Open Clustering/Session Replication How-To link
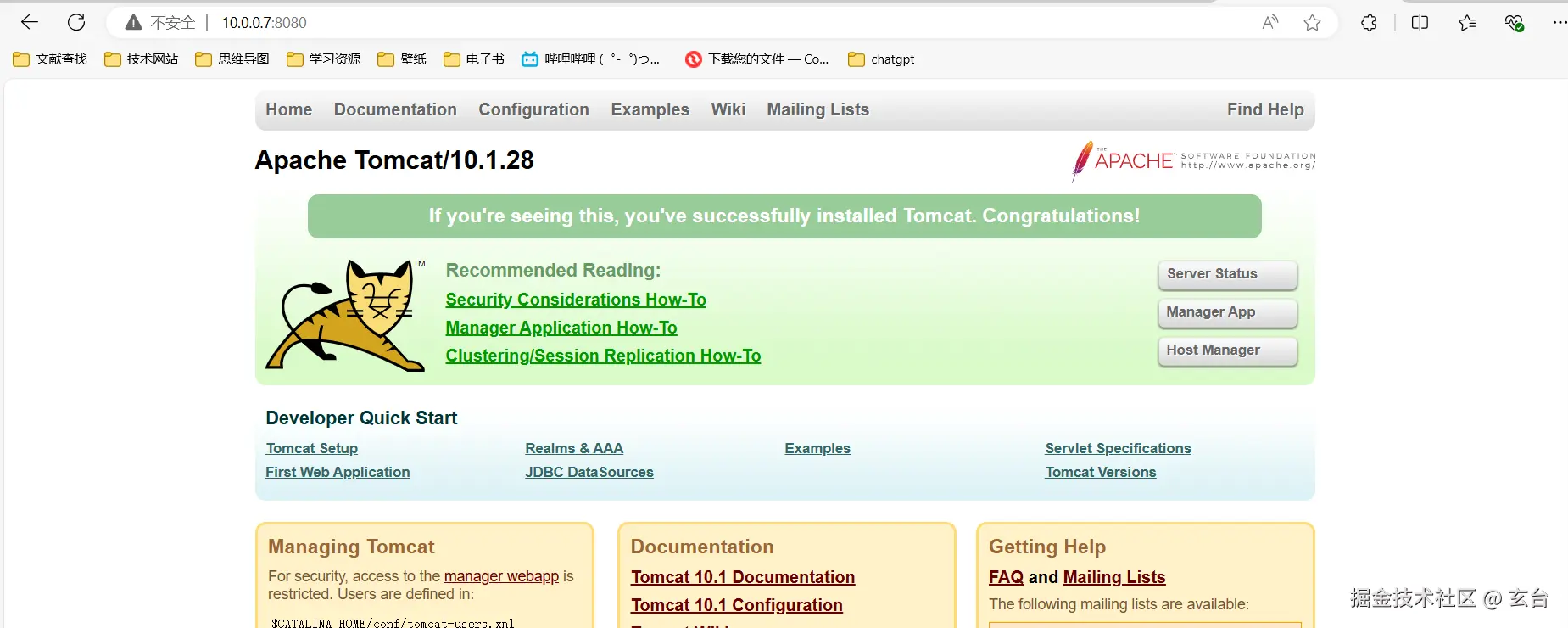The image size is (1568, 628). point(604,356)
